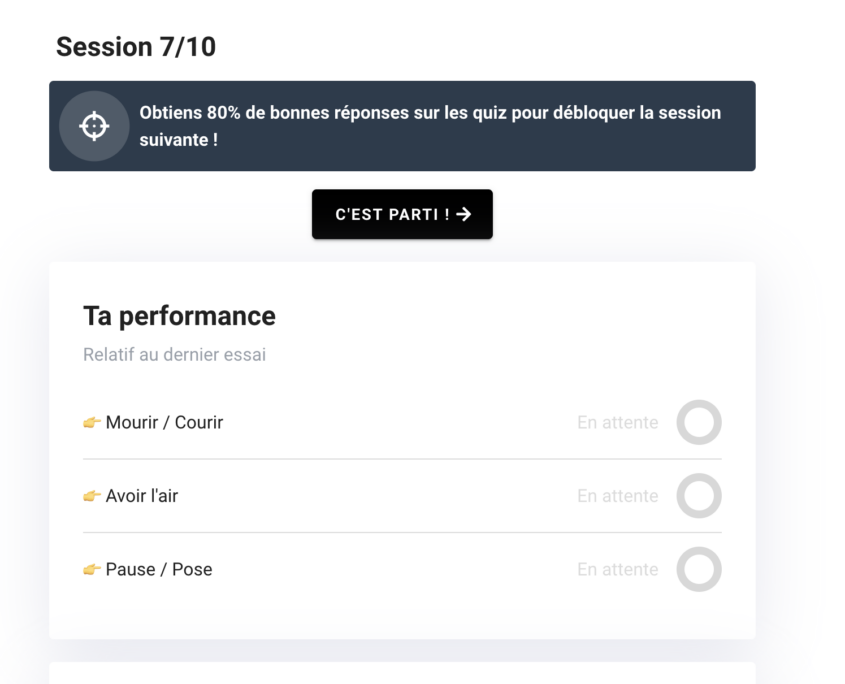This screenshot has width=845, height=684.
Task: Click En attente status for Avoir l'air
Action: coord(617,496)
